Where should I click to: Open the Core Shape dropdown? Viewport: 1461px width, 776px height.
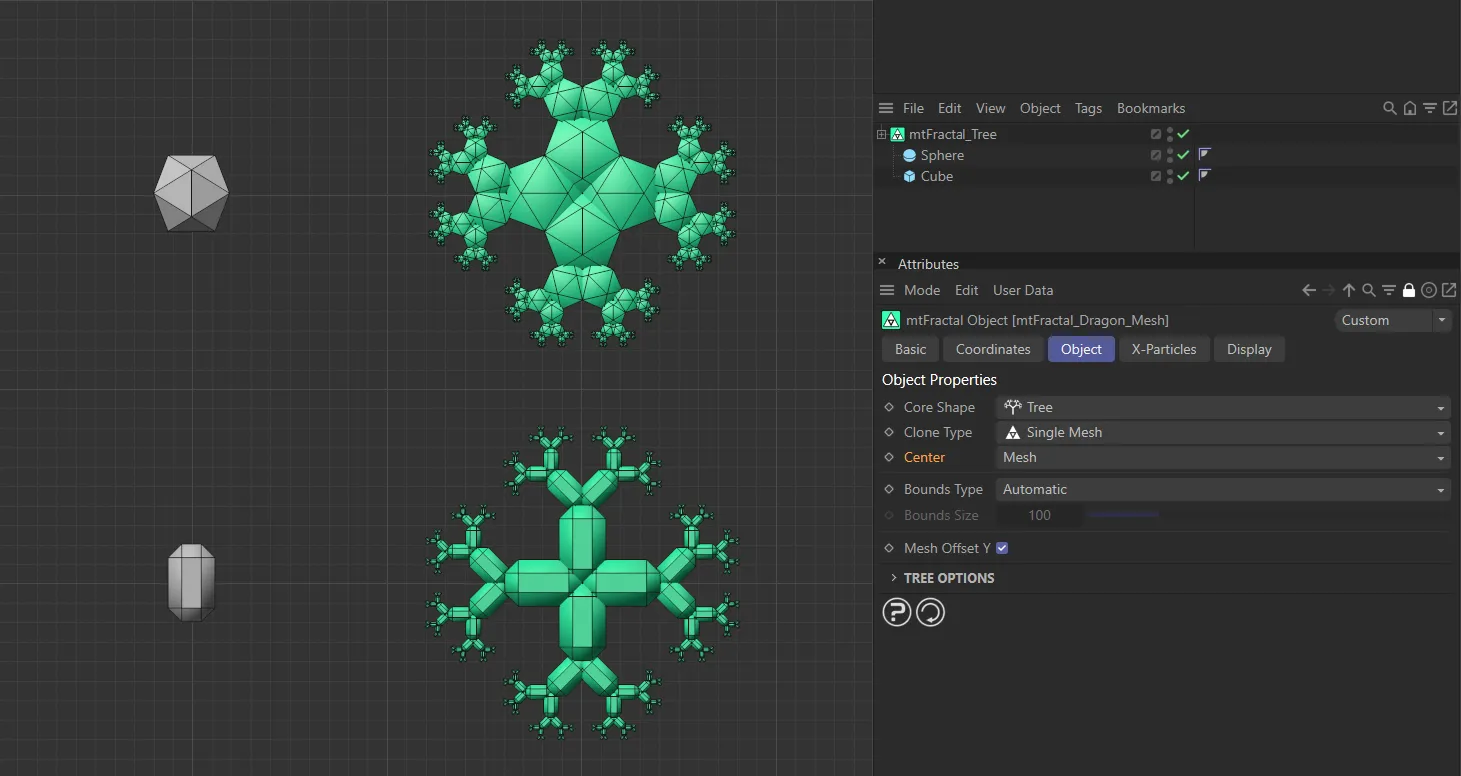(x=1222, y=407)
